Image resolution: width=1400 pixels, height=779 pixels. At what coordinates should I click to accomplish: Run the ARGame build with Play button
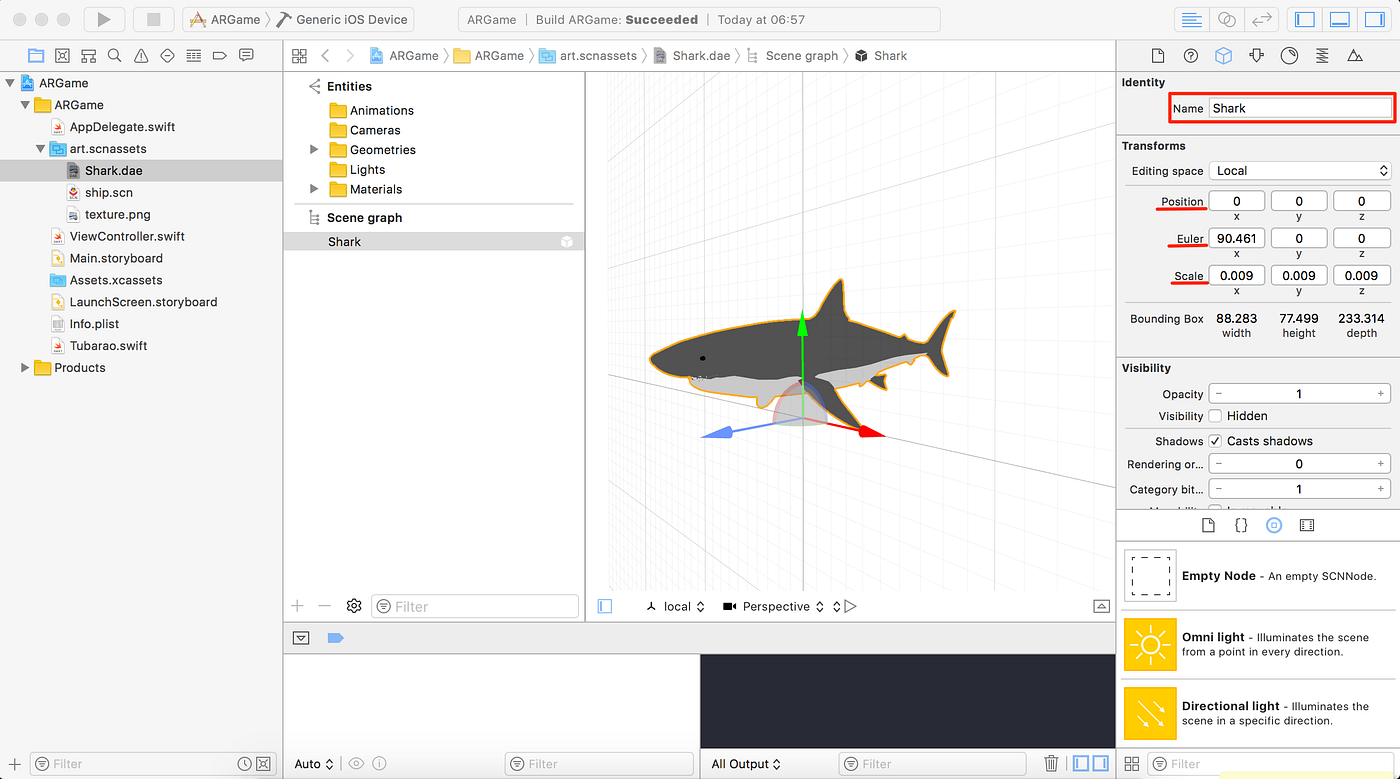point(104,19)
